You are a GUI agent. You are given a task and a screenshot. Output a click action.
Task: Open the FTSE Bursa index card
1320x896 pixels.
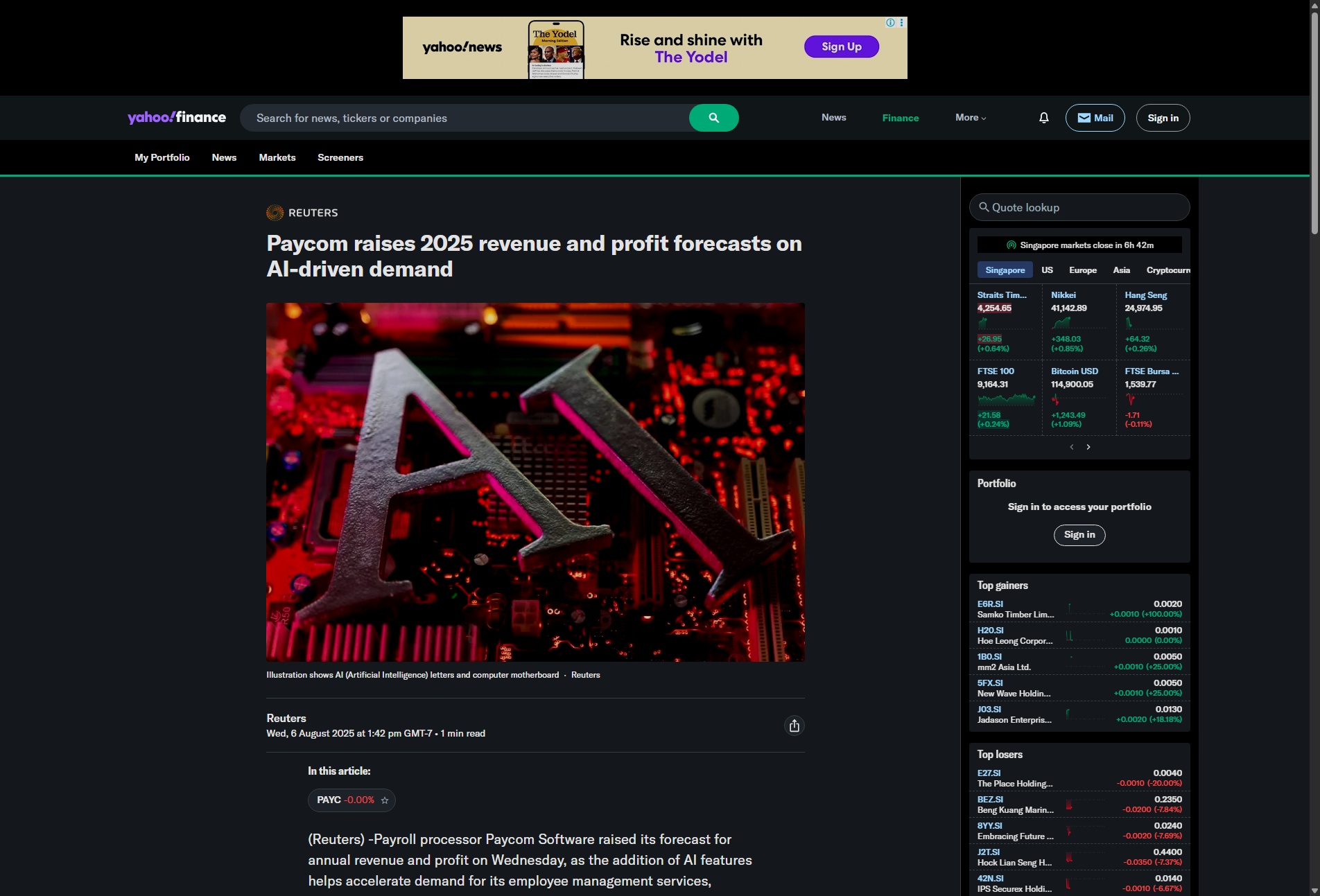tap(1153, 398)
